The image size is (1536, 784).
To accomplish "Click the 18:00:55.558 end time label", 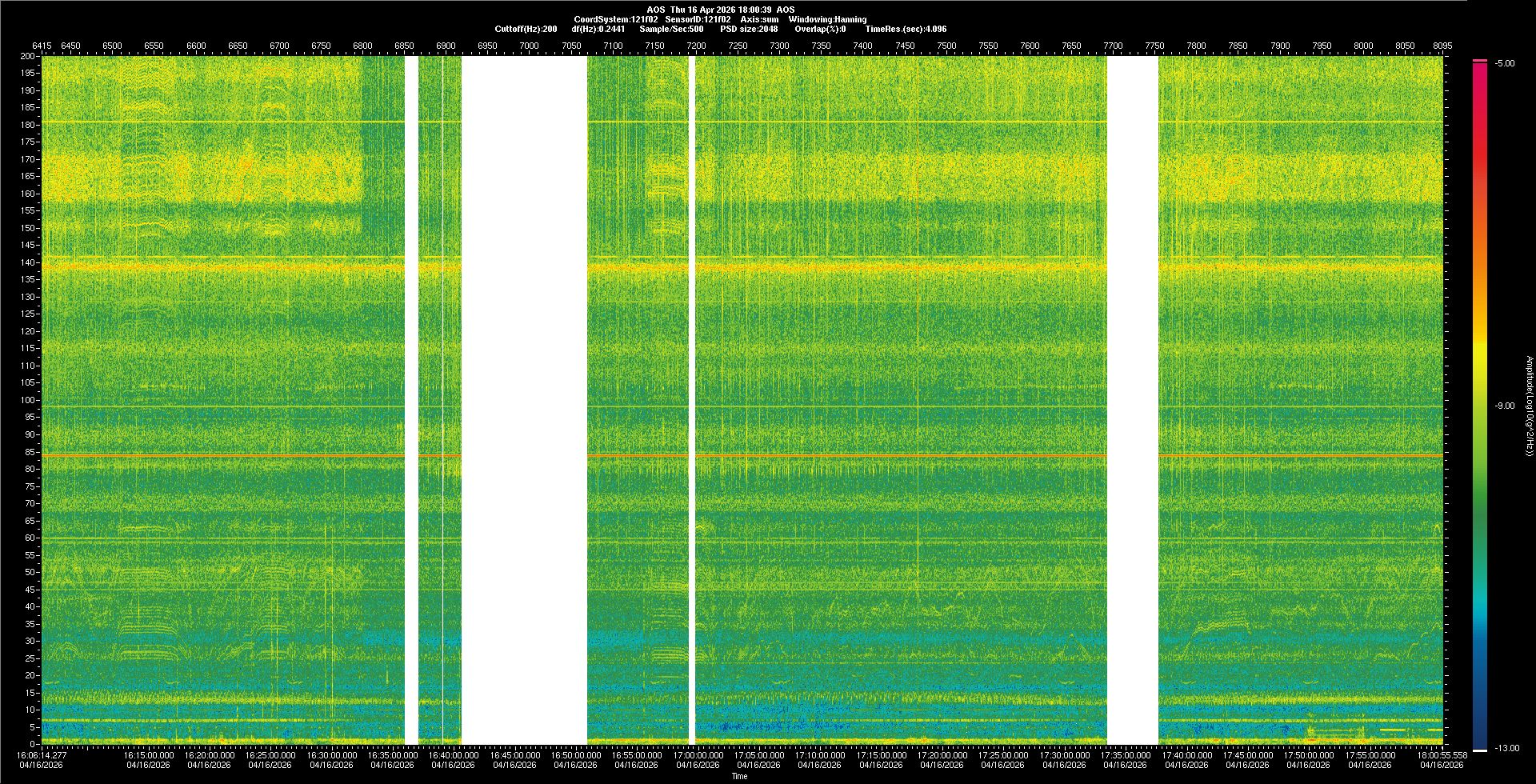I will point(1442,755).
